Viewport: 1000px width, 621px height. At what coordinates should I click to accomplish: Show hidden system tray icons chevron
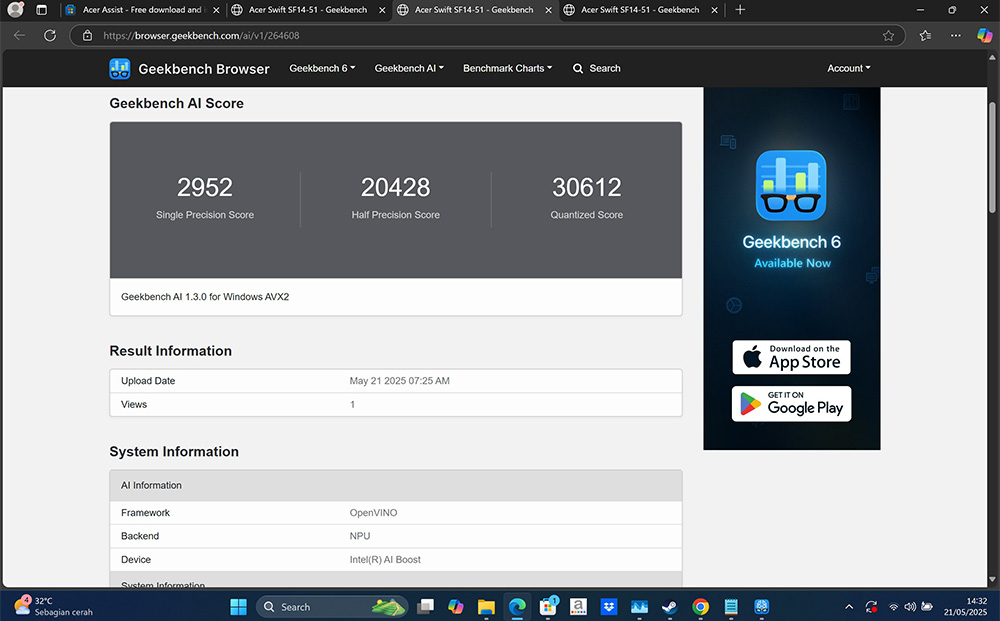point(849,607)
